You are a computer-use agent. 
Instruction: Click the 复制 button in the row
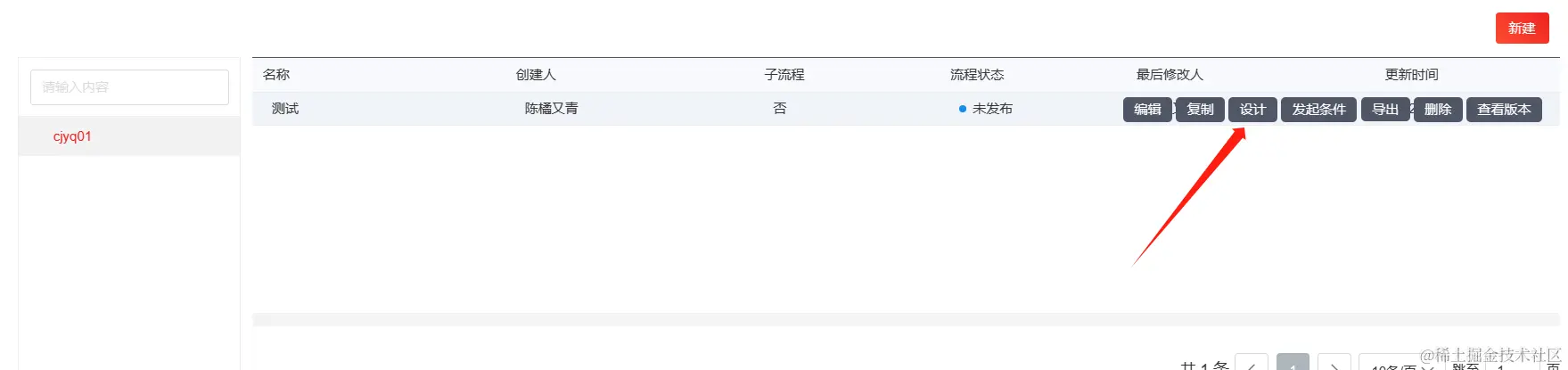point(1200,110)
